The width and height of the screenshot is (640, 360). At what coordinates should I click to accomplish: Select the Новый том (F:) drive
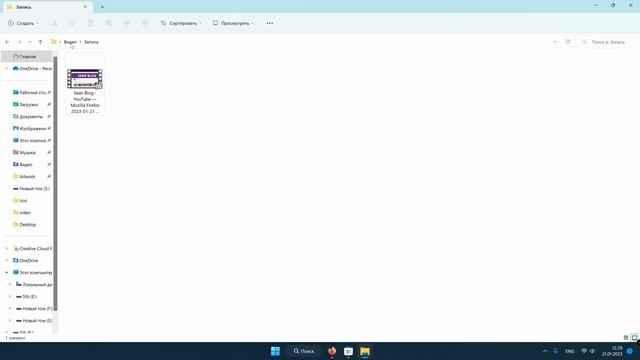[x=34, y=309]
